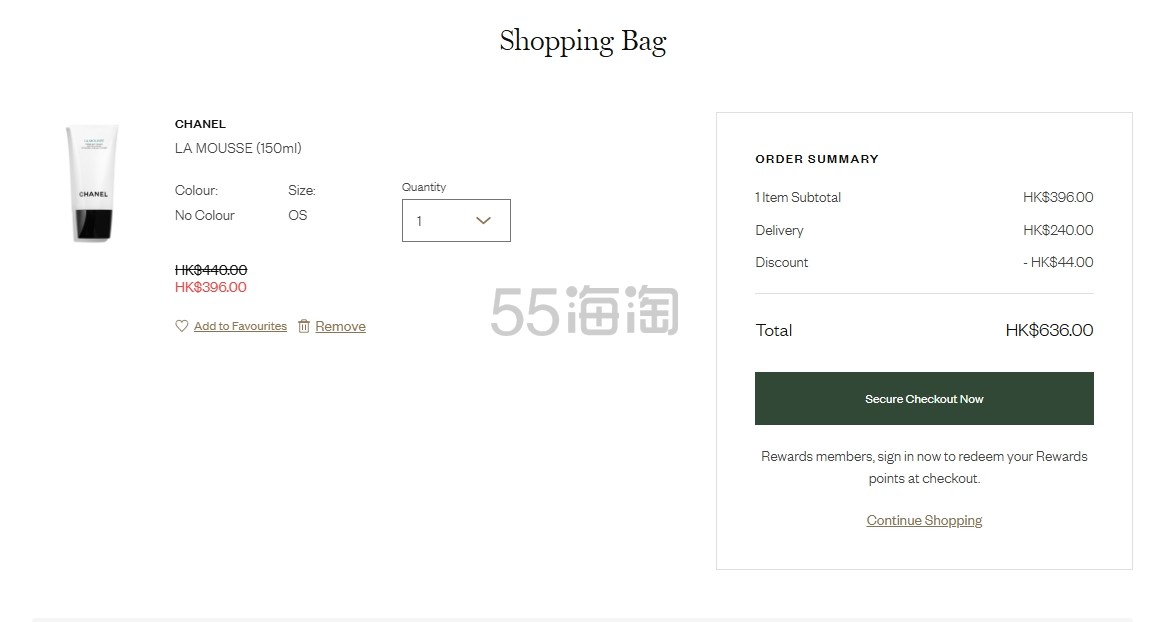This screenshot has width=1170, height=622.
Task: Click the No Colour value
Action: coord(204,215)
